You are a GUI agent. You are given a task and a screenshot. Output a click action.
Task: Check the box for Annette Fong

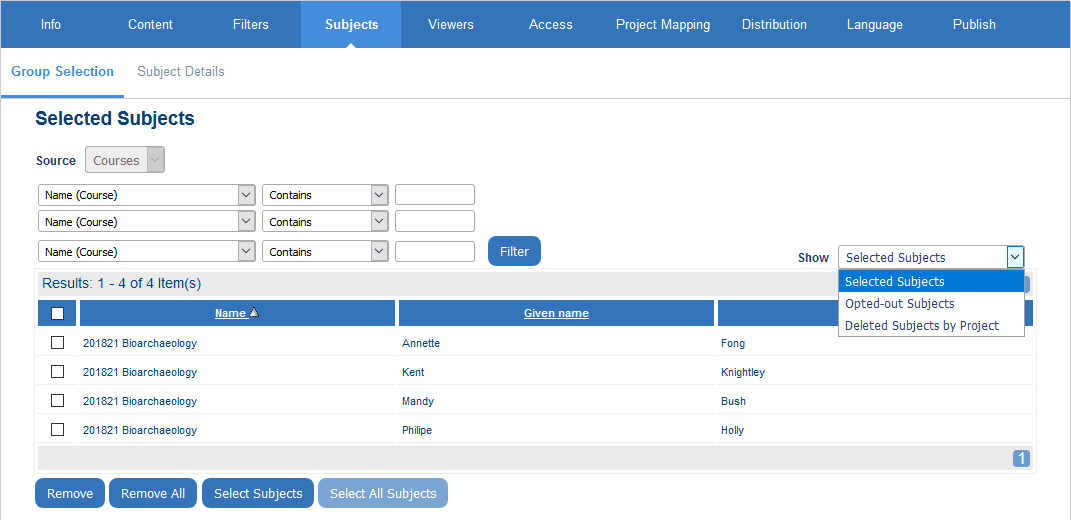click(x=57, y=342)
